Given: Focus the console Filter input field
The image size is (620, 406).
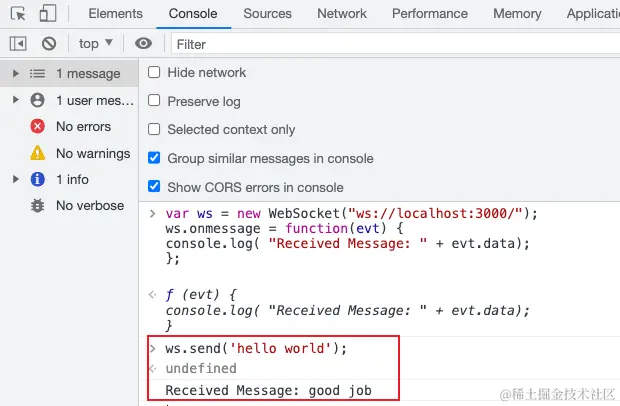Looking at the screenshot, I should coord(395,44).
